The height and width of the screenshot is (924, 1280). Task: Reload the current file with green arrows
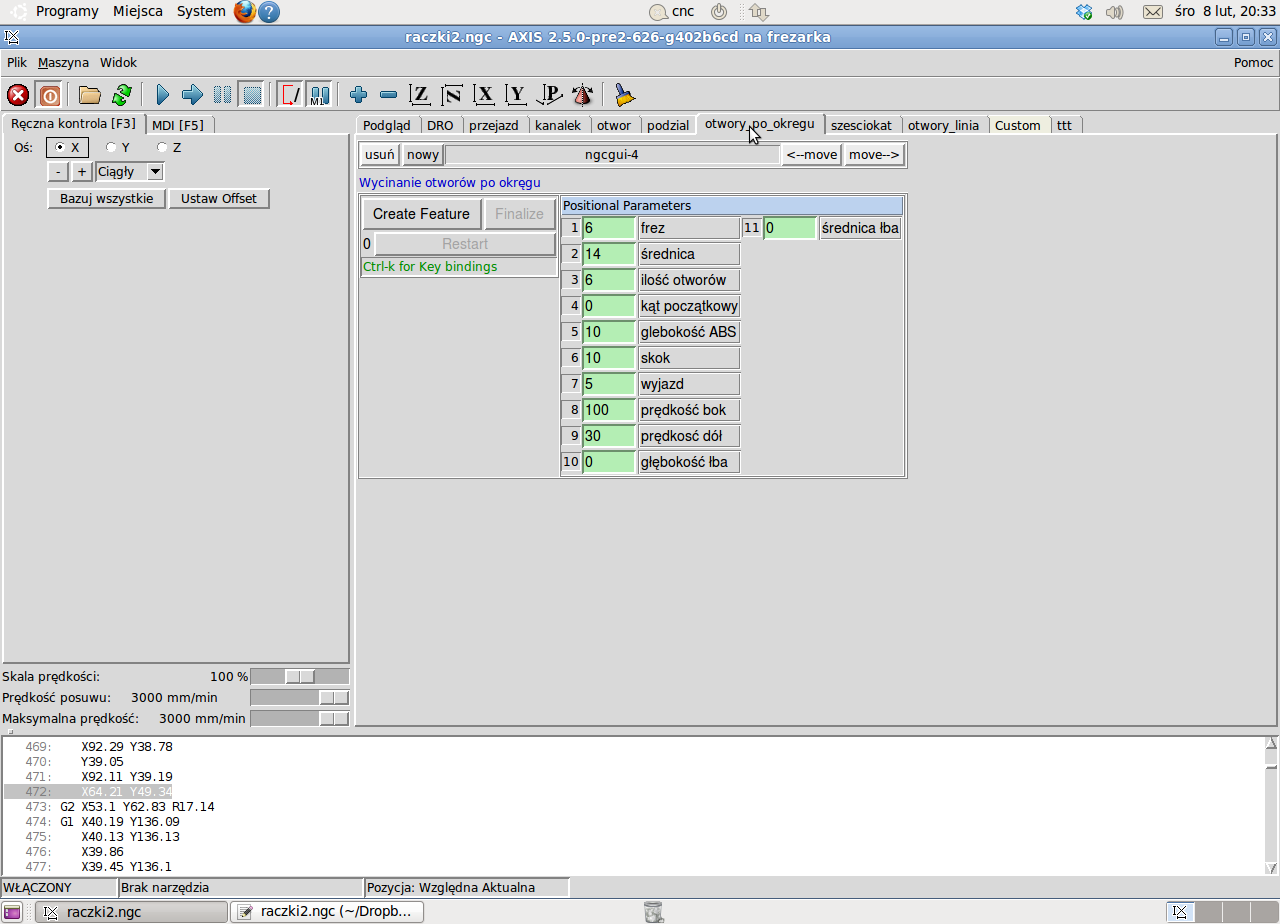click(x=121, y=95)
